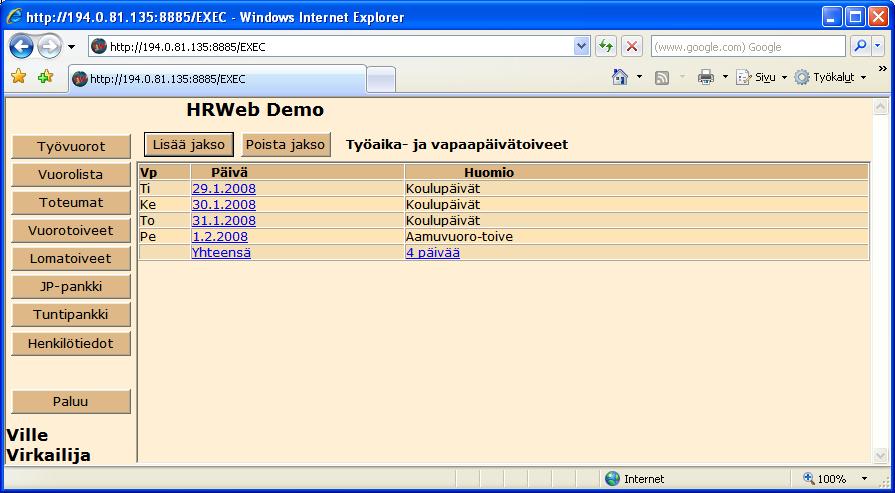The image size is (895, 493).
Task: Click the Internet zone globe icon
Action: tap(612, 479)
